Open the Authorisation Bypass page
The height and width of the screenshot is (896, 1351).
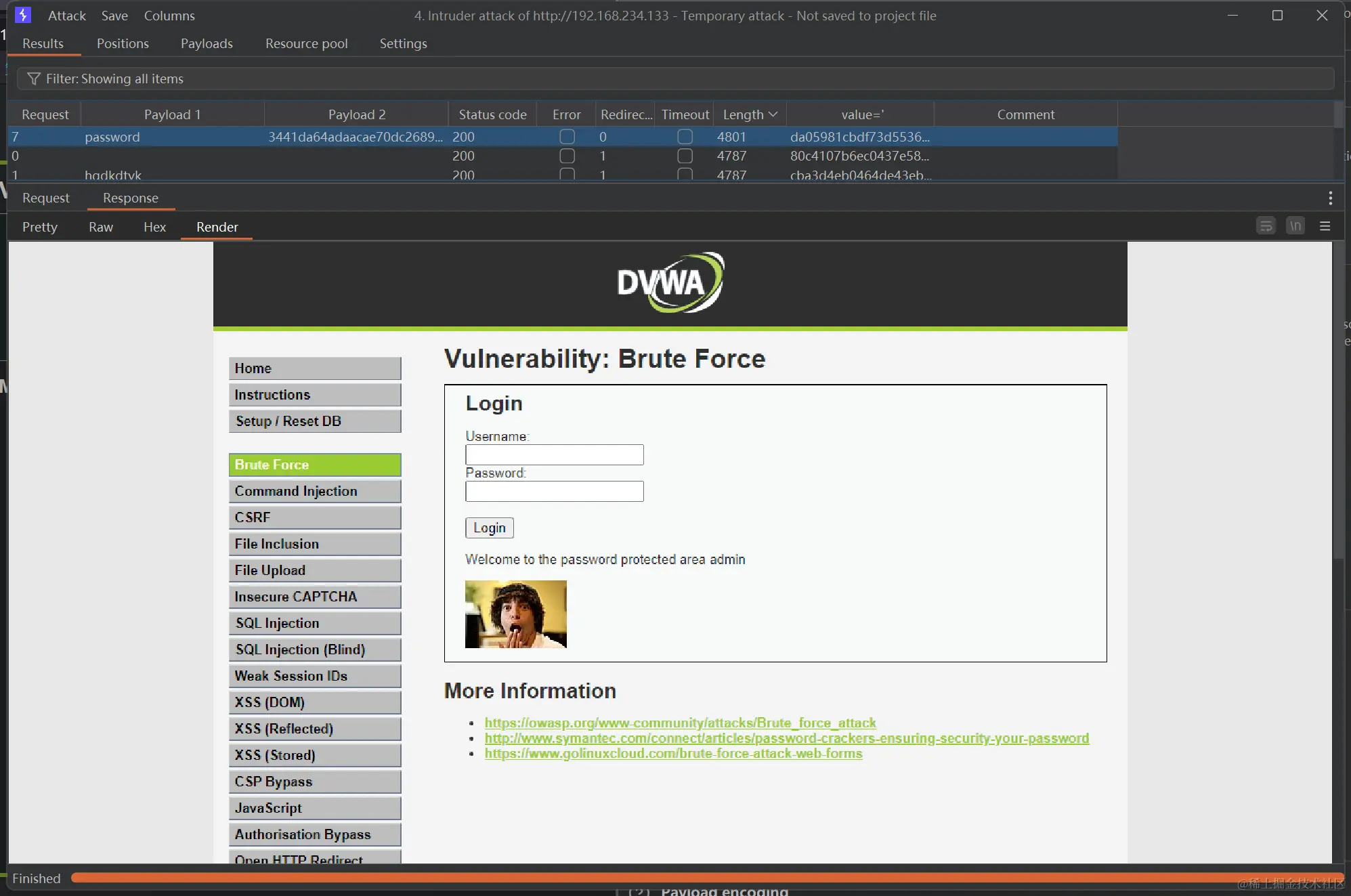315,834
